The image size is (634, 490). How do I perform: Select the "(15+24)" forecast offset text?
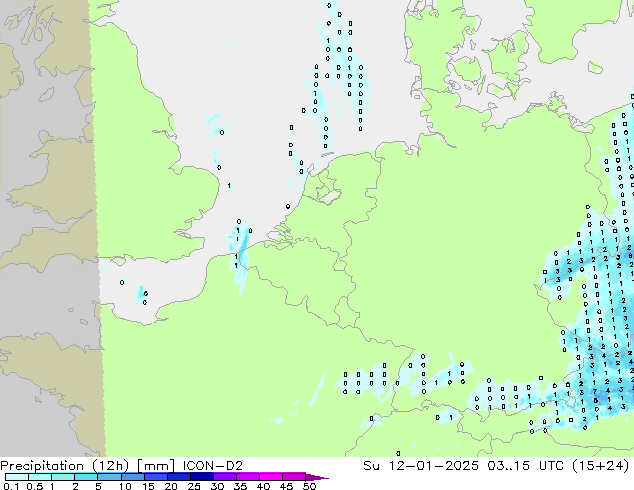(600, 466)
